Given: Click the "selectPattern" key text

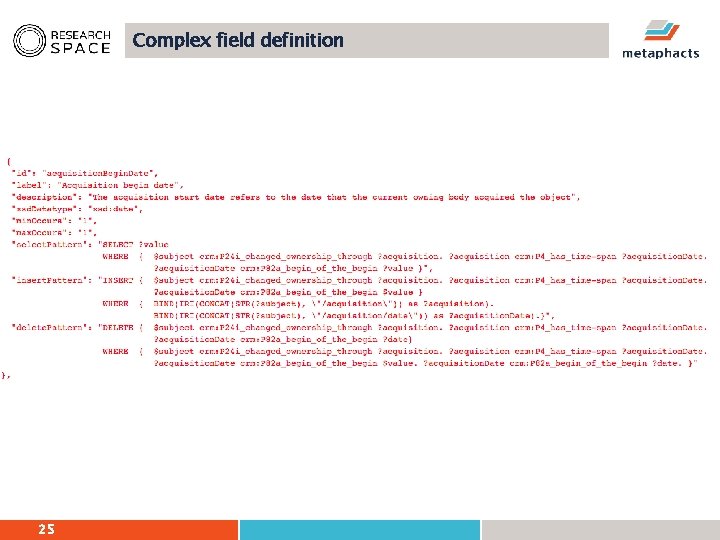Looking at the screenshot, I should coord(49,245).
